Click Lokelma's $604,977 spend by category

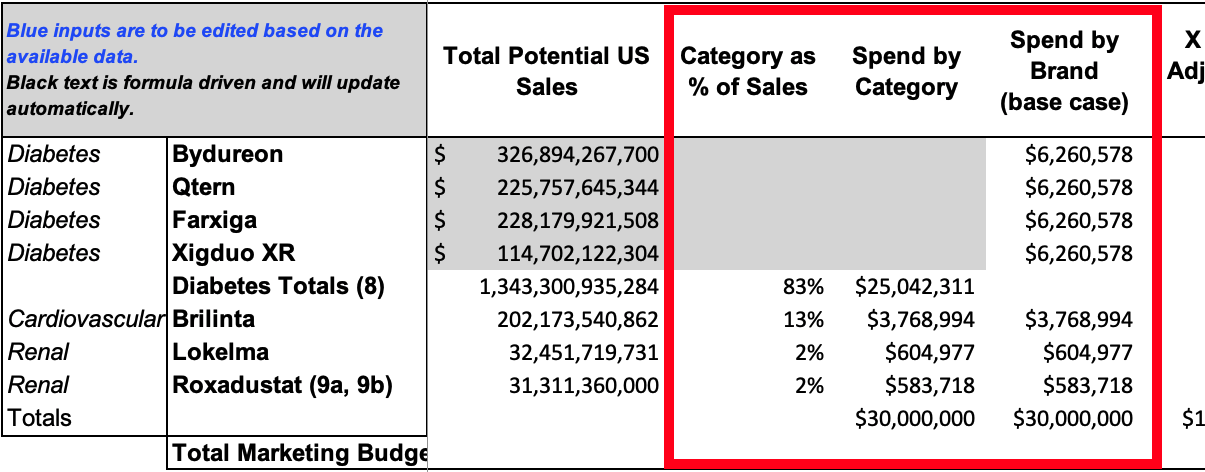[x=908, y=352]
